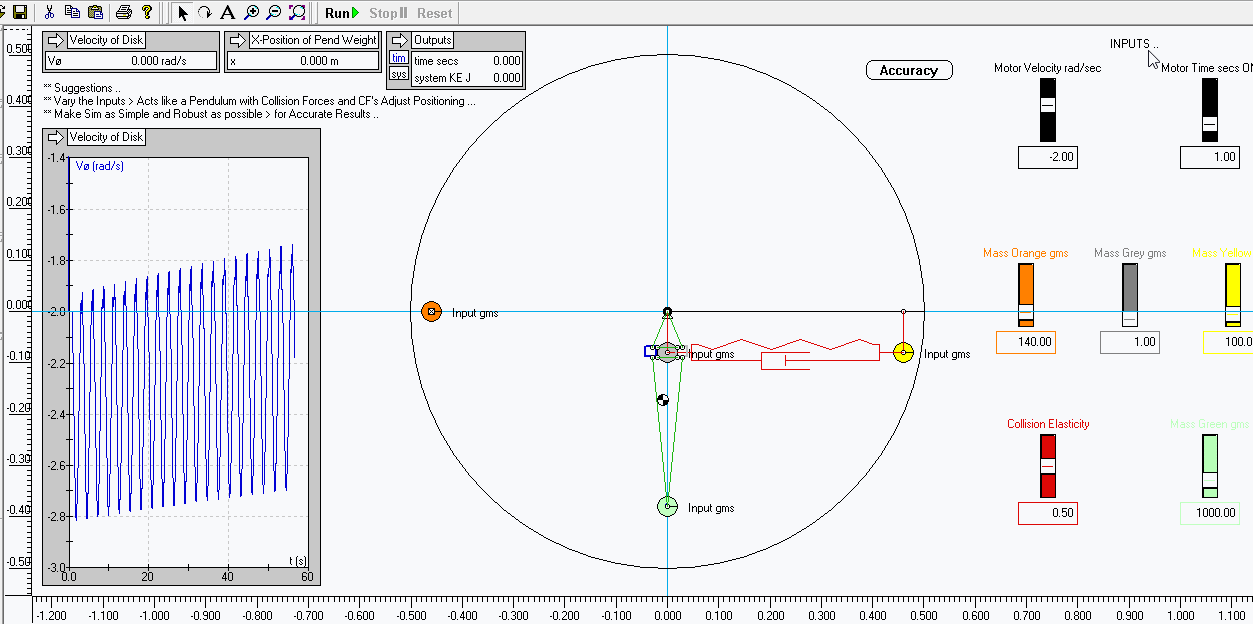Select the yellow mass circle
The image size is (1253, 624).
pyautogui.click(x=903, y=352)
